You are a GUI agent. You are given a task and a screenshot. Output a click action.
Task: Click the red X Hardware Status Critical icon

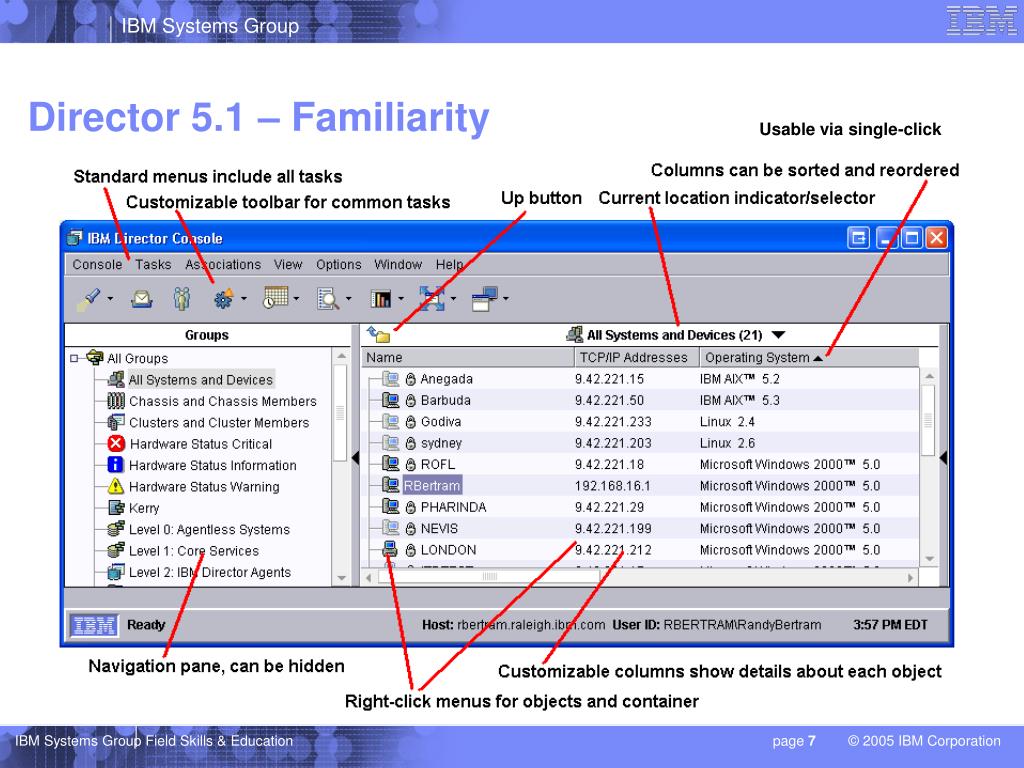click(116, 443)
